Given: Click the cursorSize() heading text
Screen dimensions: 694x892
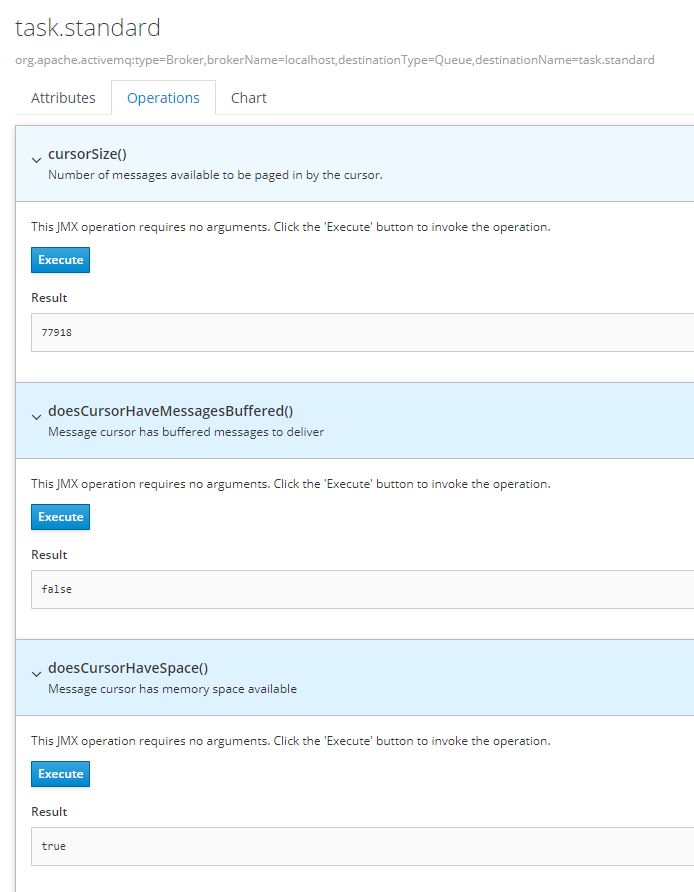Looking at the screenshot, I should (87, 154).
